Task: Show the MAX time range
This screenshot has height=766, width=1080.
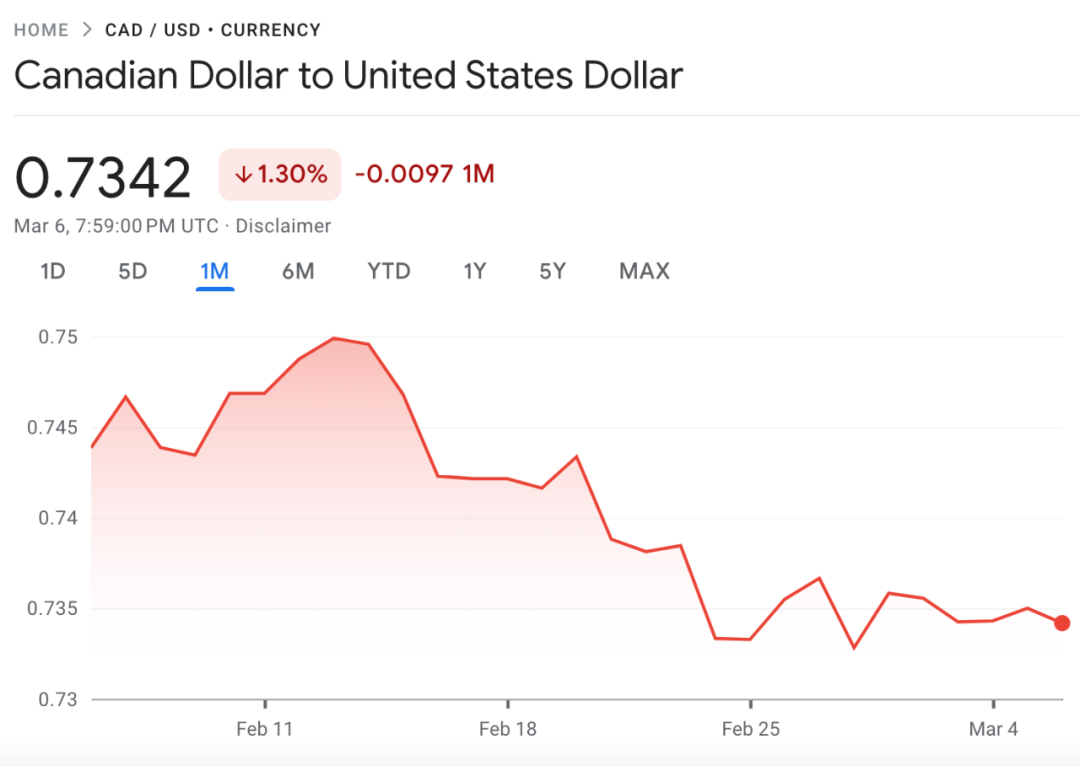Action: (644, 271)
